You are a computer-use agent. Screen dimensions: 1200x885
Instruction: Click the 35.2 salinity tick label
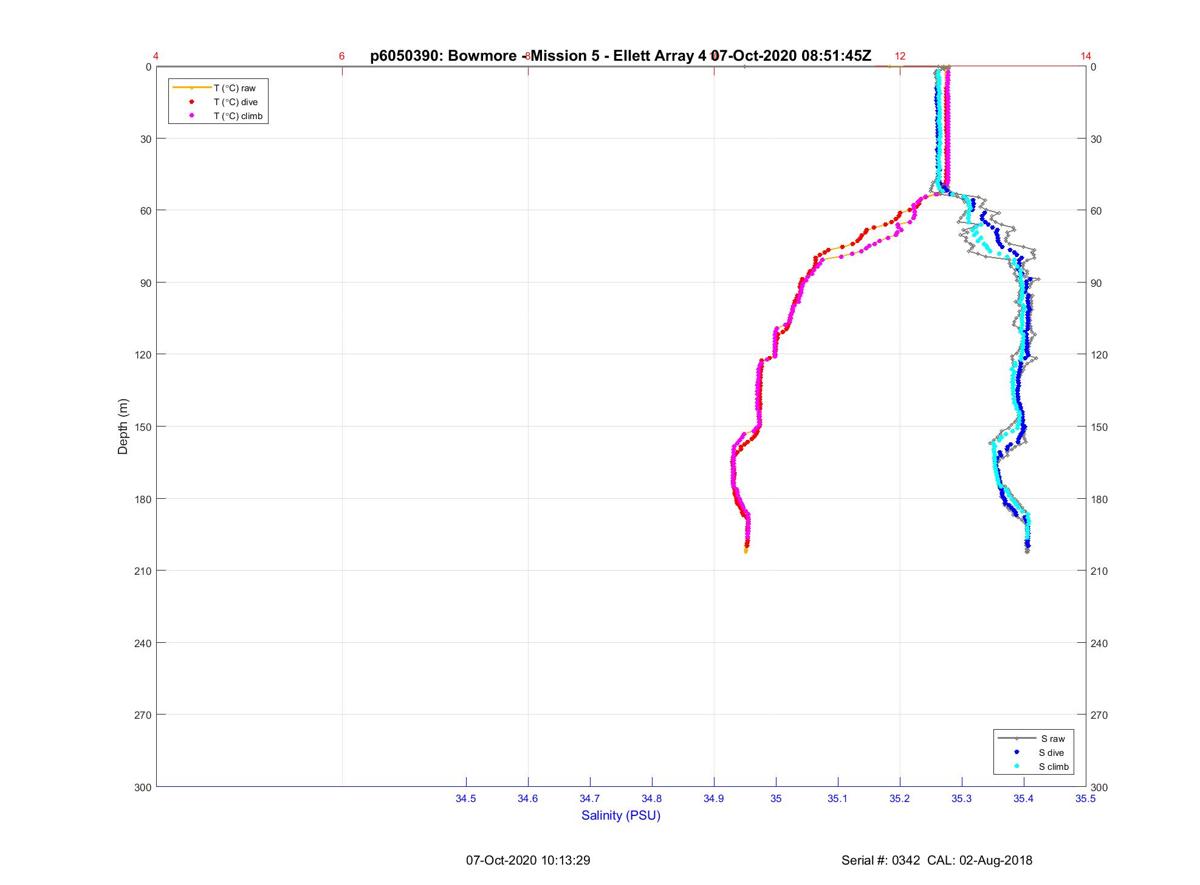point(900,799)
